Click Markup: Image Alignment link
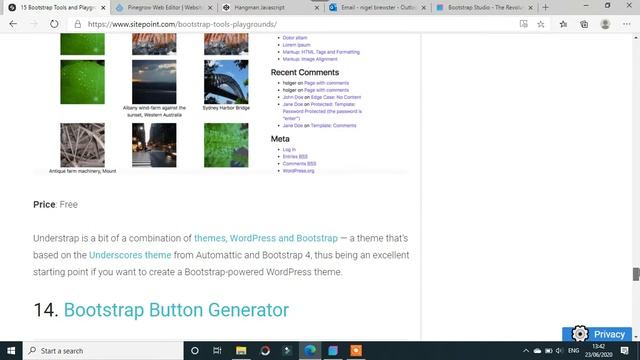Image resolution: width=640 pixels, height=360 pixels. click(x=310, y=59)
